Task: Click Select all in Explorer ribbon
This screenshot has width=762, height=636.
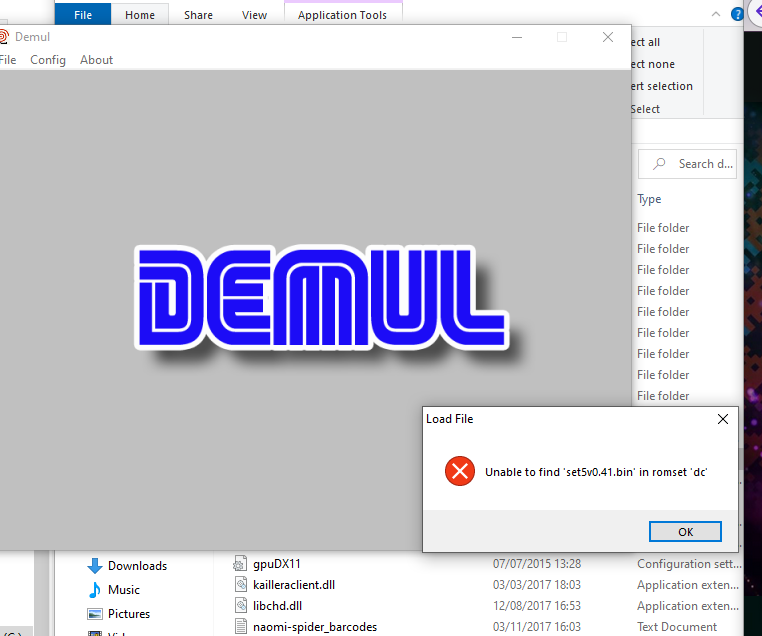Action: (645, 42)
